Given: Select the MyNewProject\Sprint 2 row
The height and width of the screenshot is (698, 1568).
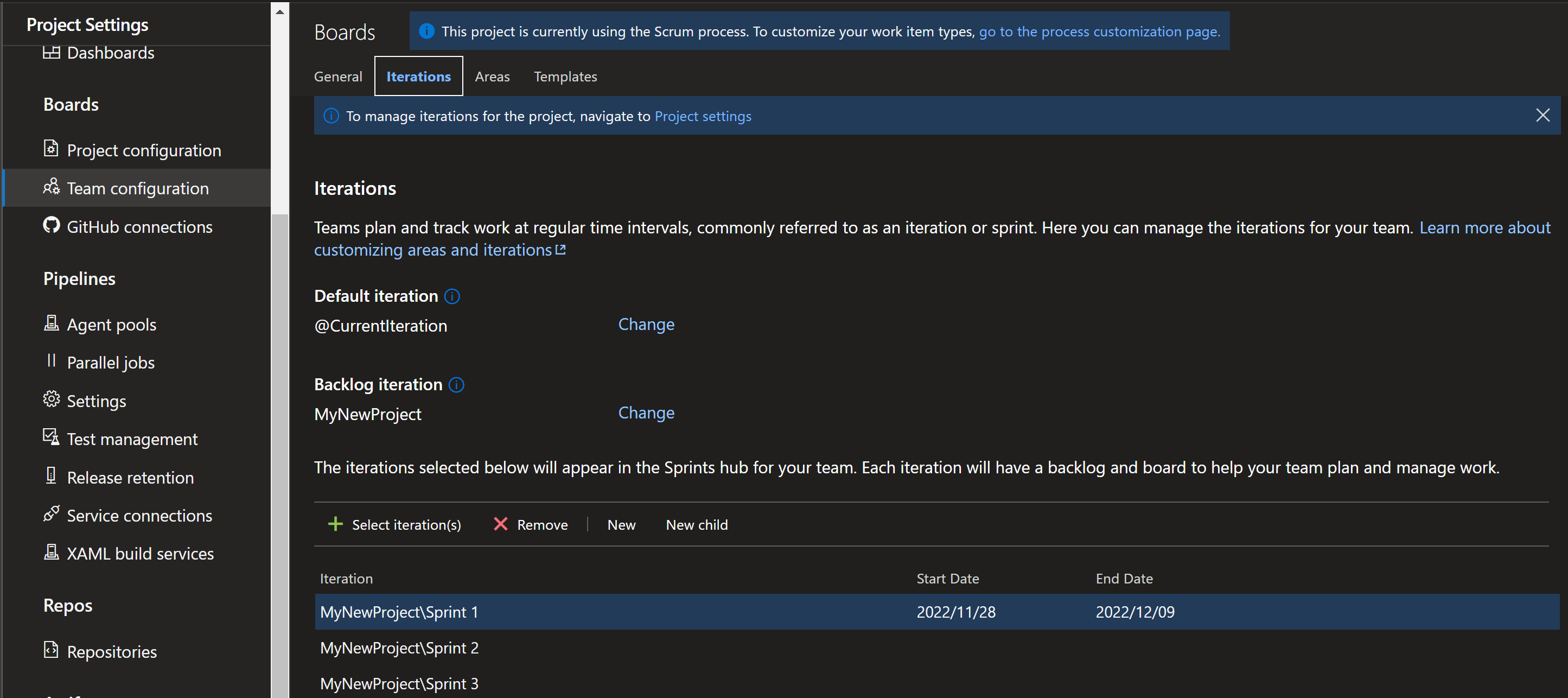Looking at the screenshot, I should 399,648.
